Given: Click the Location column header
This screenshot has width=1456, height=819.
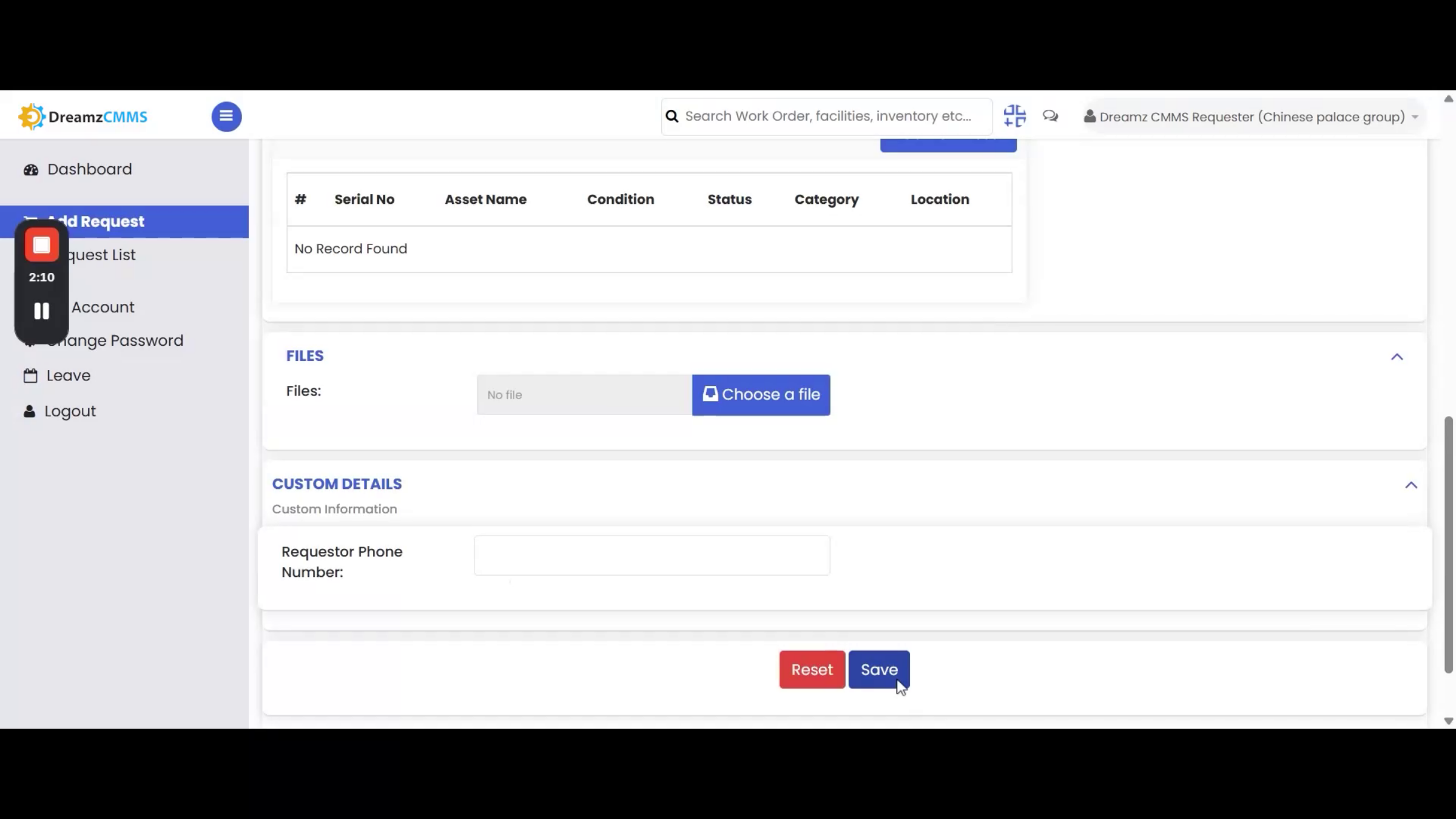Looking at the screenshot, I should [940, 200].
